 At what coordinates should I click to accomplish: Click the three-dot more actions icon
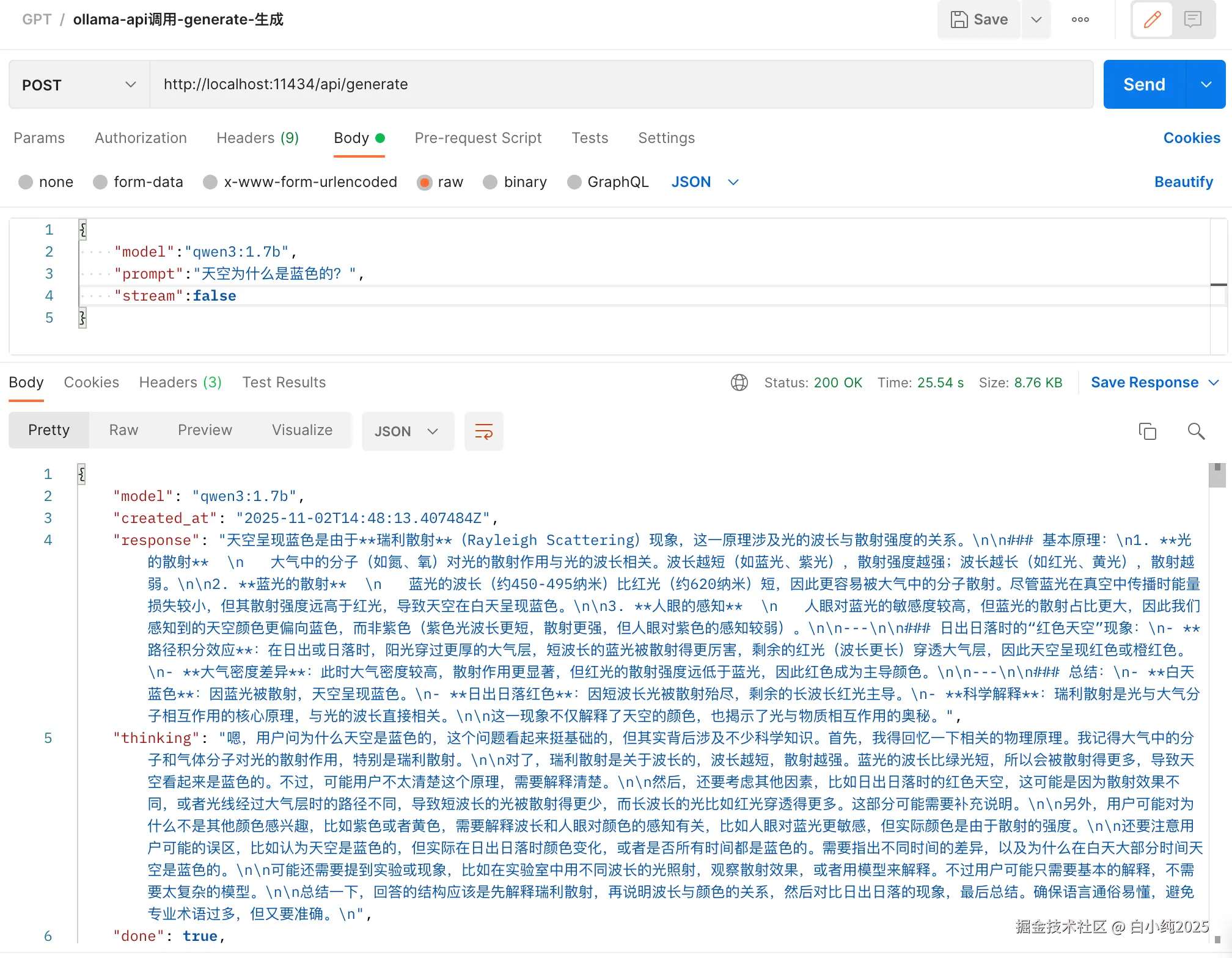1080,20
